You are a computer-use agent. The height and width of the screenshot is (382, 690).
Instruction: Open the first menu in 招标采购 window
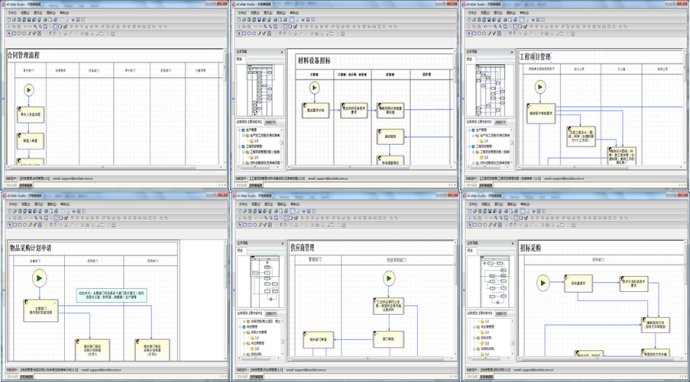point(473,204)
